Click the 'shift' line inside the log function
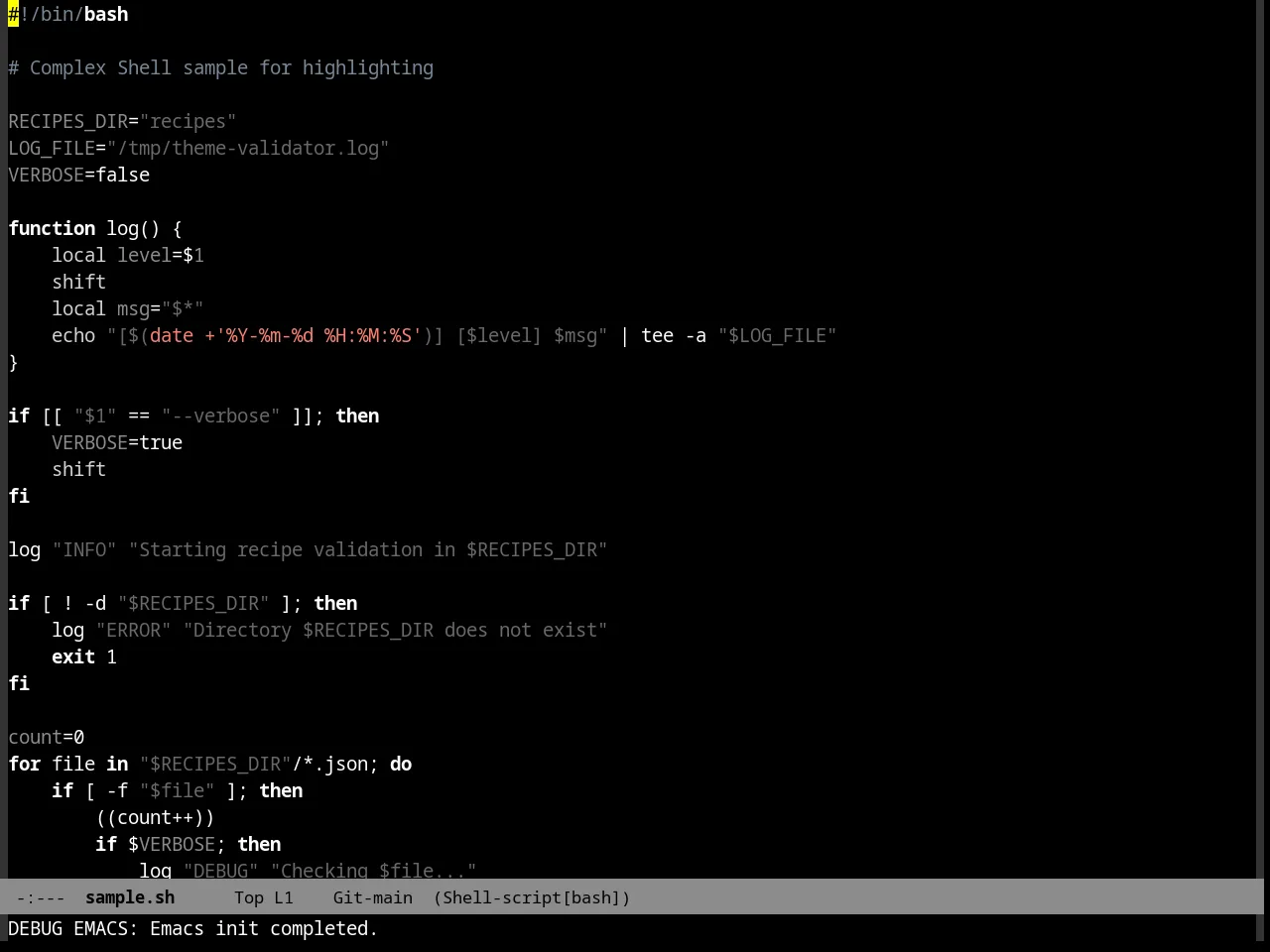This screenshot has width=1270, height=952. click(79, 282)
